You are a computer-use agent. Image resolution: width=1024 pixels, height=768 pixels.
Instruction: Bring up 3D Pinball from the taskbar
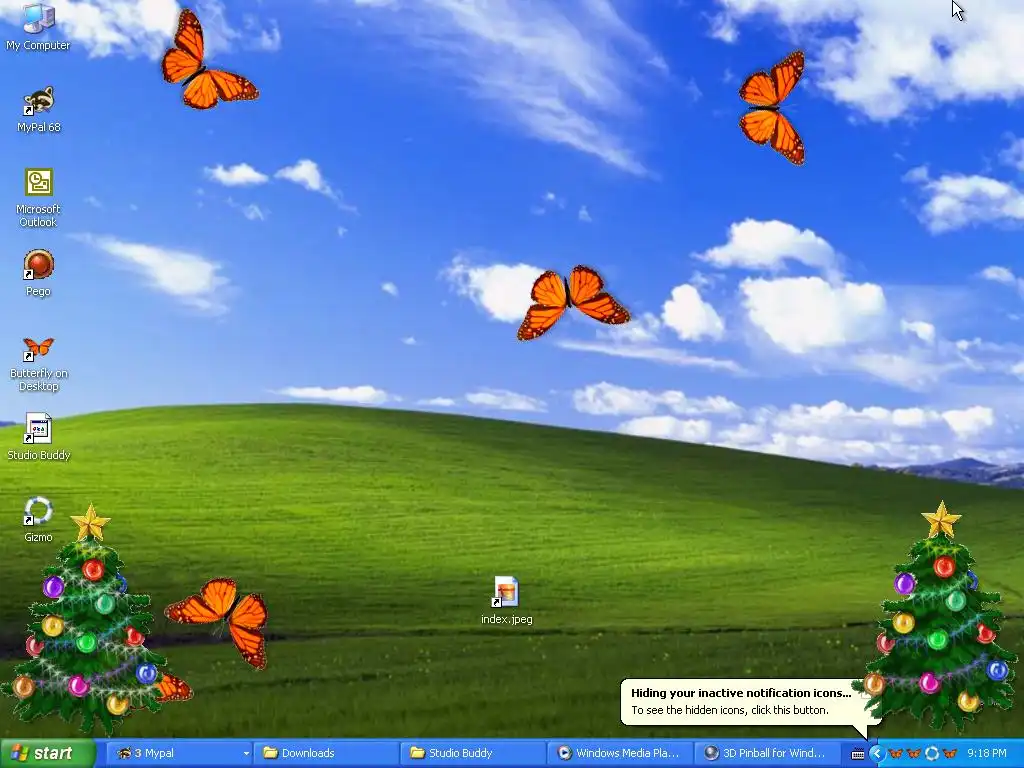(767, 753)
